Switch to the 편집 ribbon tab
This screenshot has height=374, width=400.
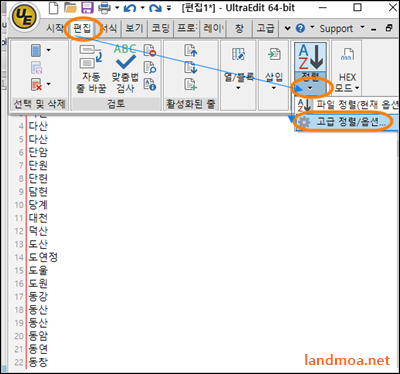[x=82, y=29]
